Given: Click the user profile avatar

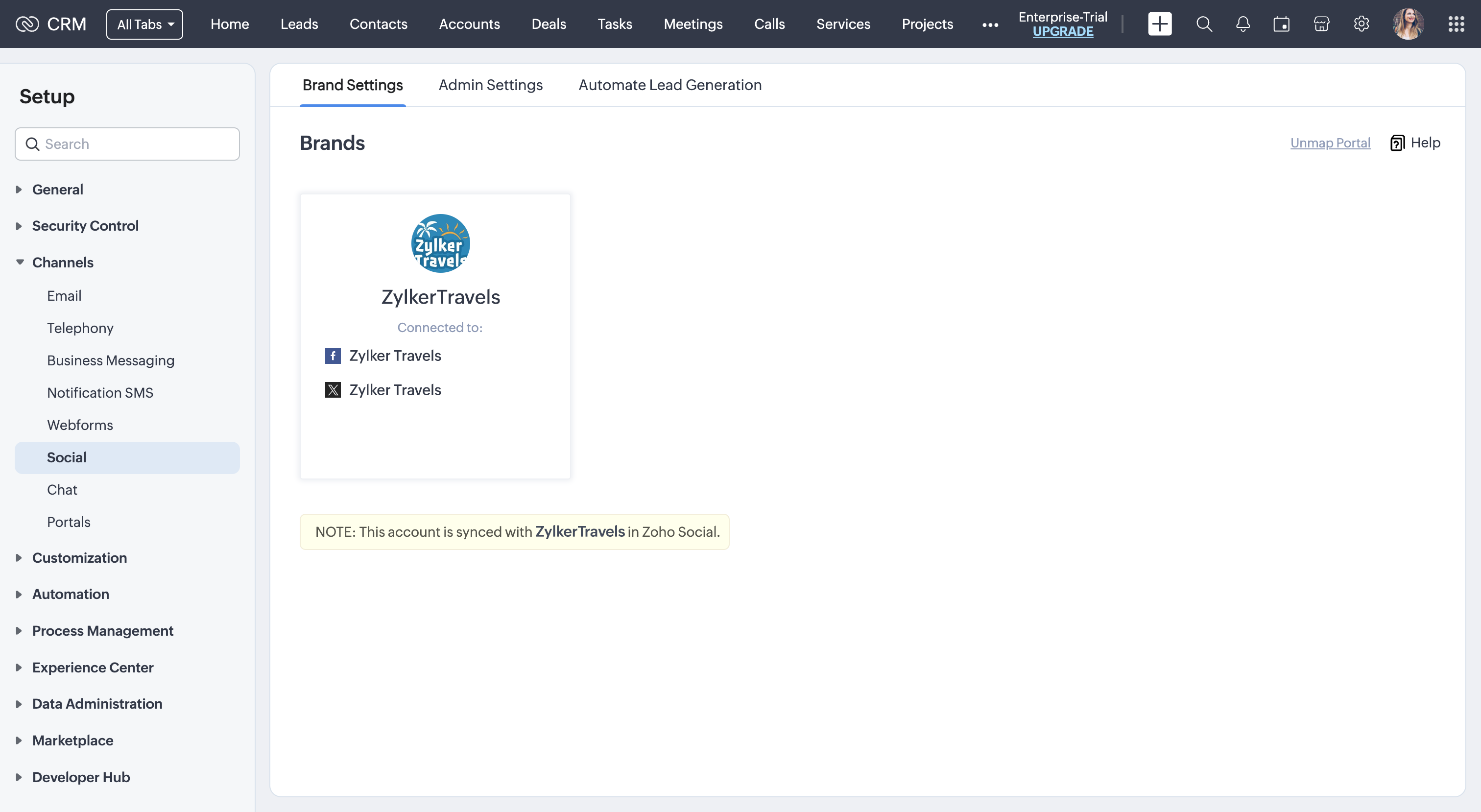Looking at the screenshot, I should pyautogui.click(x=1408, y=24).
